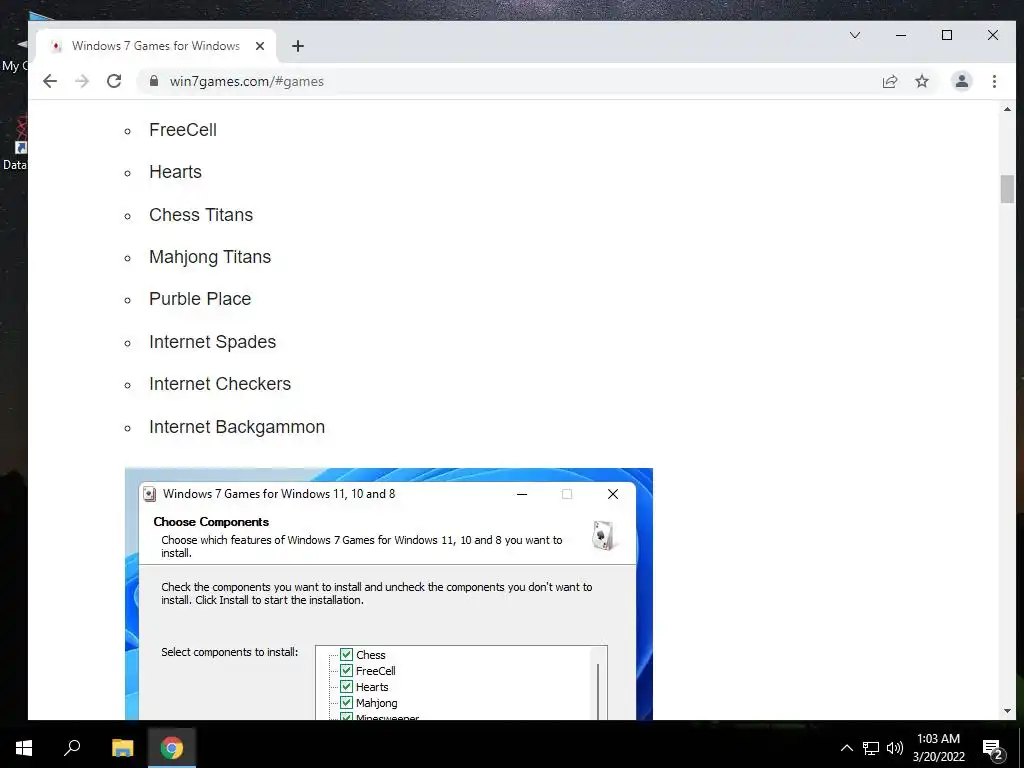This screenshot has height=768, width=1024.
Task: Open the network status tray icon
Action: click(x=871, y=748)
